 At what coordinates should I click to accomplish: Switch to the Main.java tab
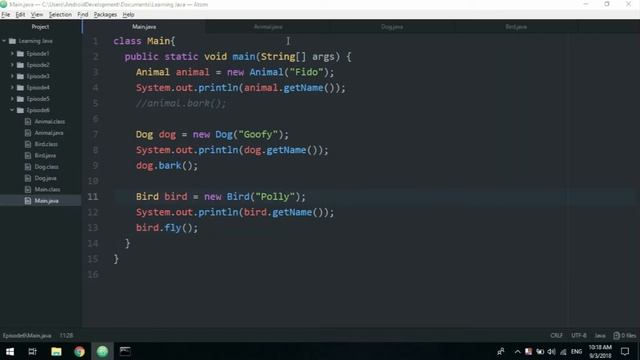144,27
